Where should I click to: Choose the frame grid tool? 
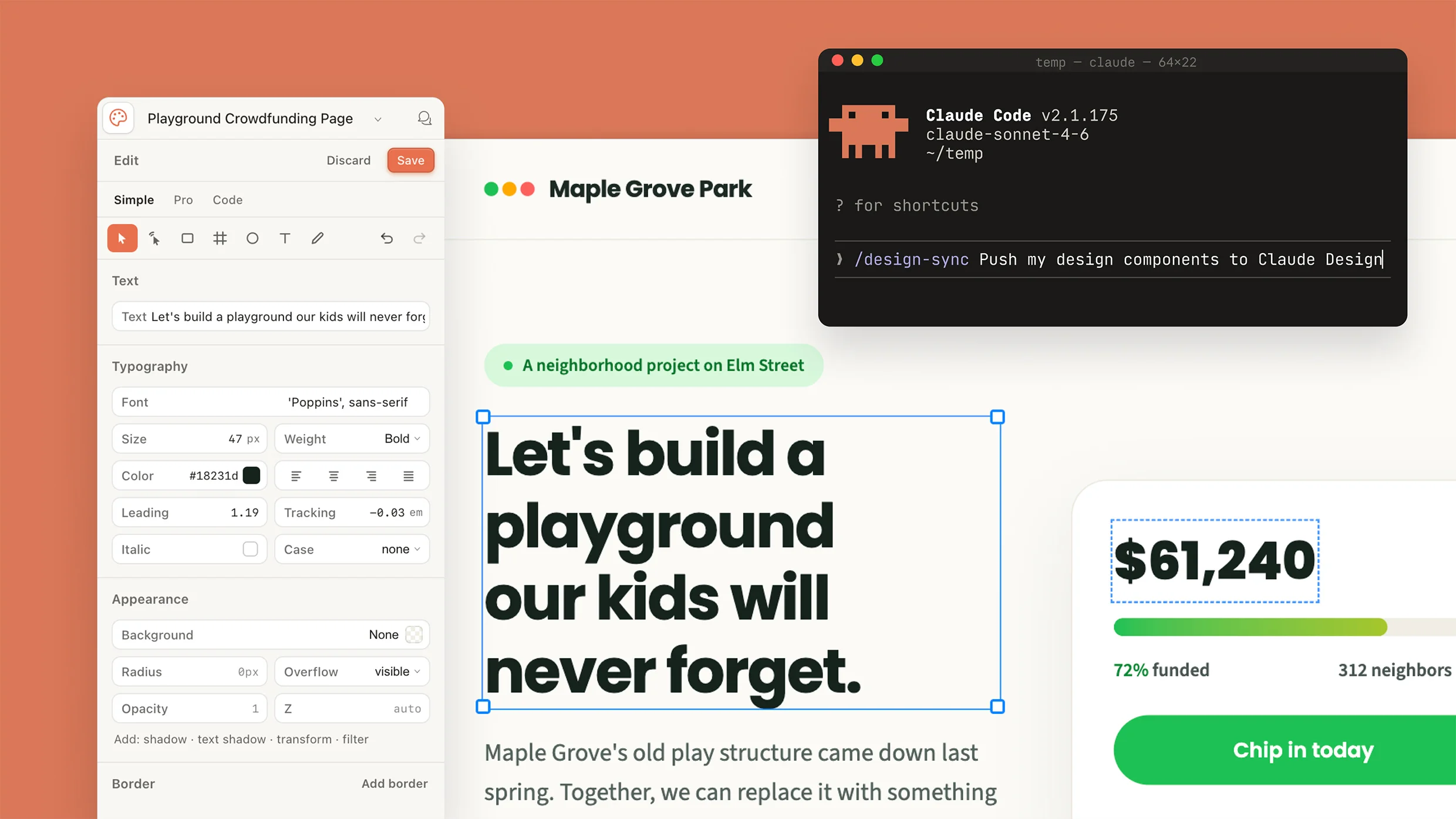[220, 238]
